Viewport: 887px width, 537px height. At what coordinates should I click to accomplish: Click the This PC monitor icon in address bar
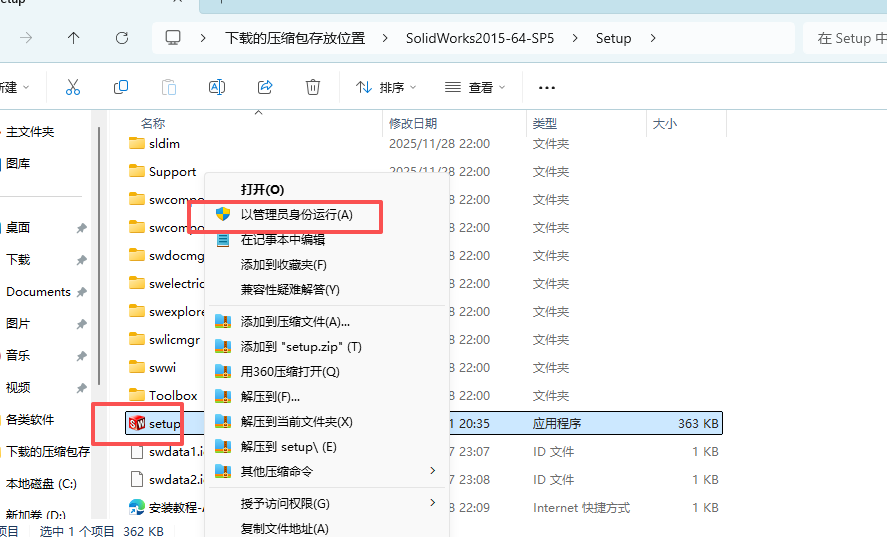pos(173,38)
